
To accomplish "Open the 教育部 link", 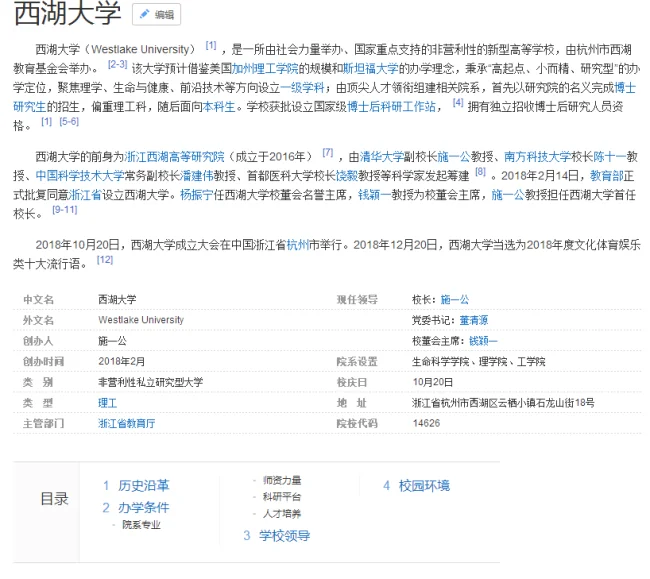I will (606, 176).
